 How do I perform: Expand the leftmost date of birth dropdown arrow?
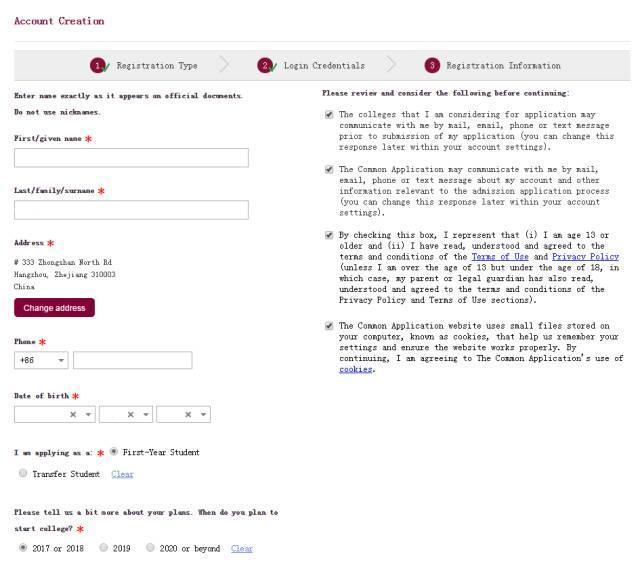click(88, 415)
